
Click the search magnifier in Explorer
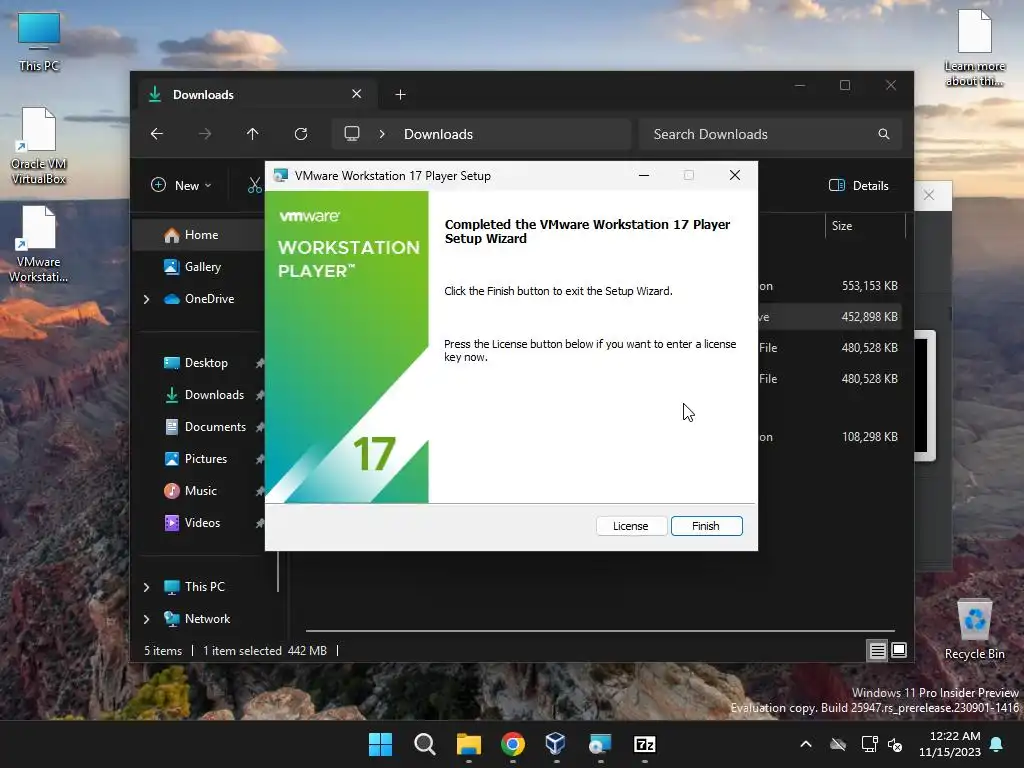[x=884, y=134]
